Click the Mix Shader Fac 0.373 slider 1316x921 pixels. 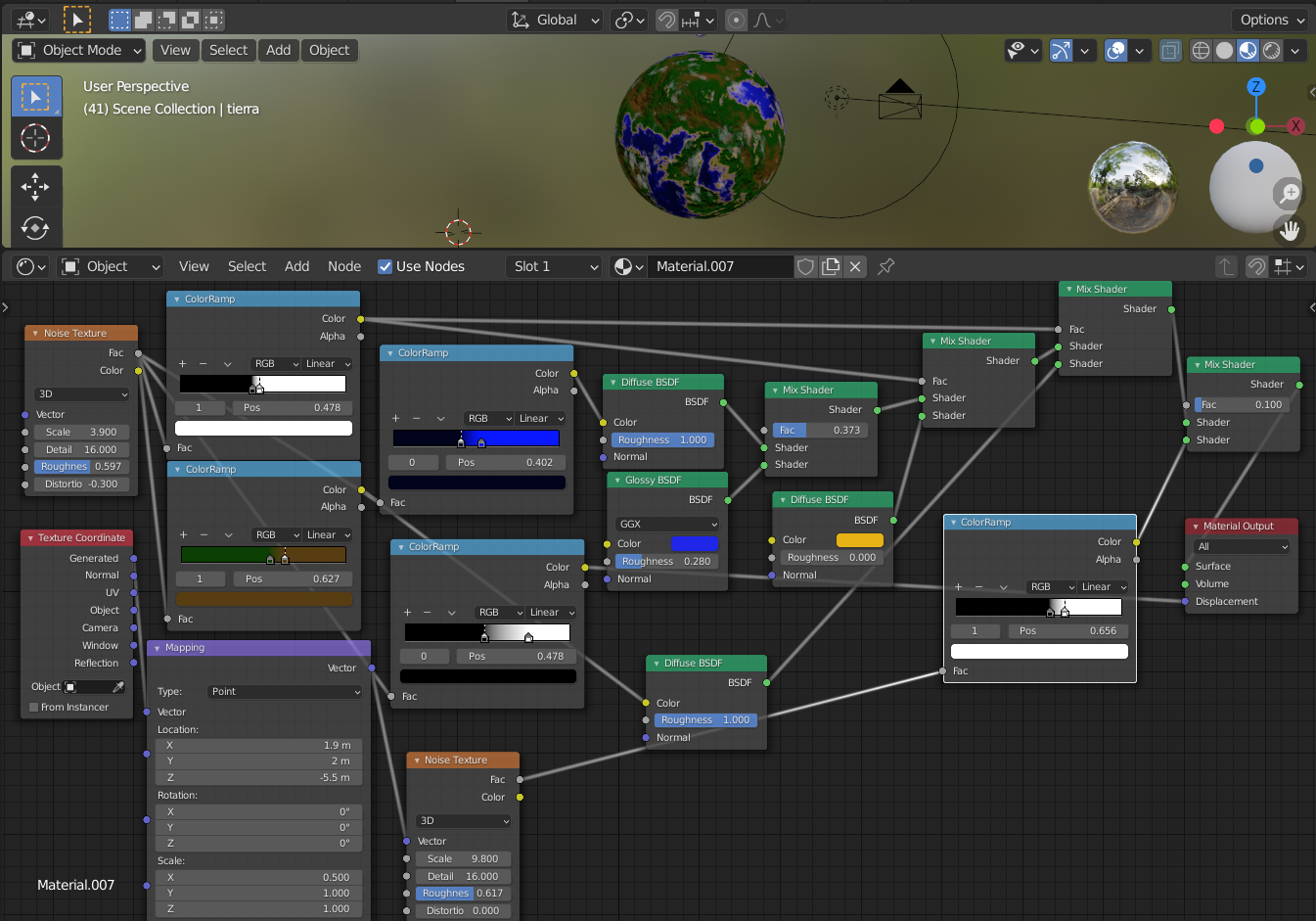[x=820, y=431]
